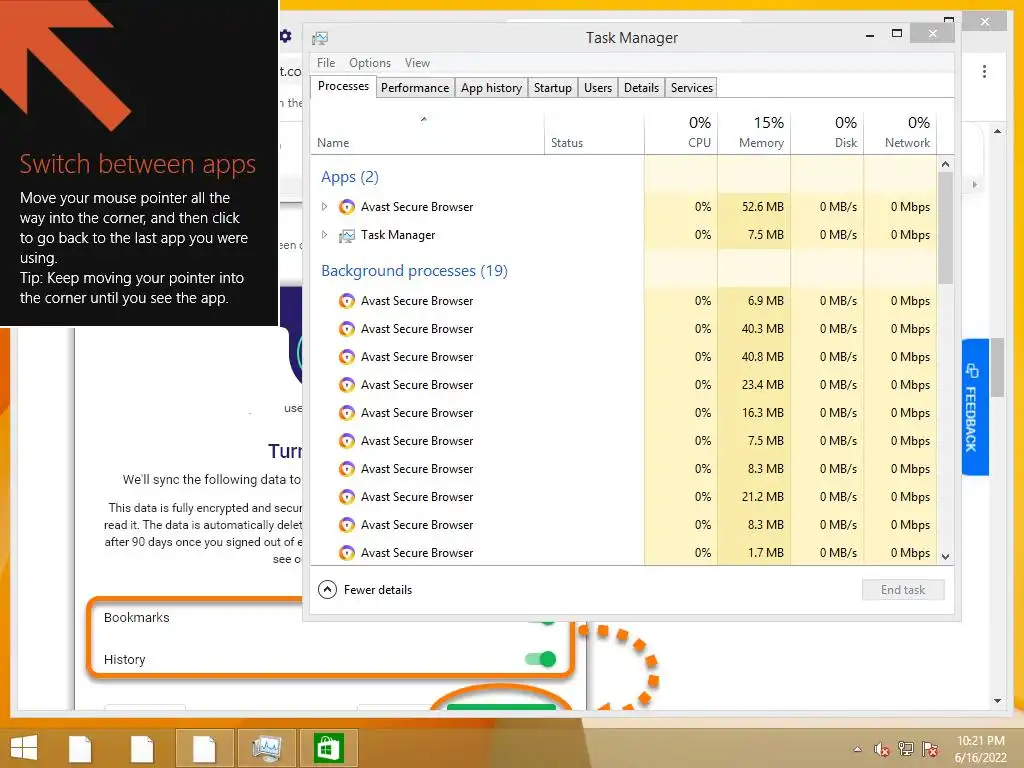This screenshot has width=1024, height=768.
Task: Expand the Task Manager app entry
Action: [x=325, y=235]
